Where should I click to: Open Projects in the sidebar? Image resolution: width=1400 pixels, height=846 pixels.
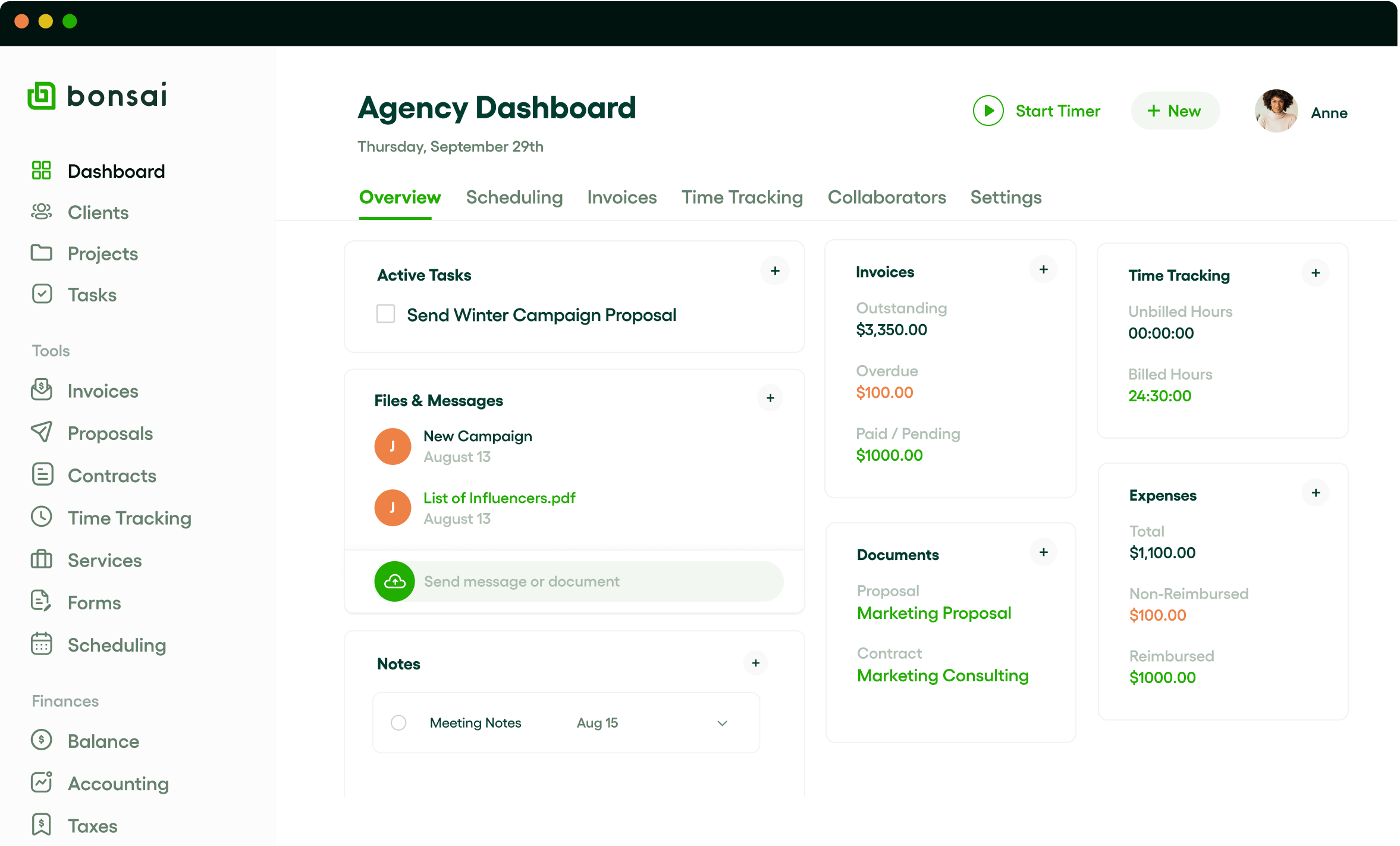coord(103,254)
